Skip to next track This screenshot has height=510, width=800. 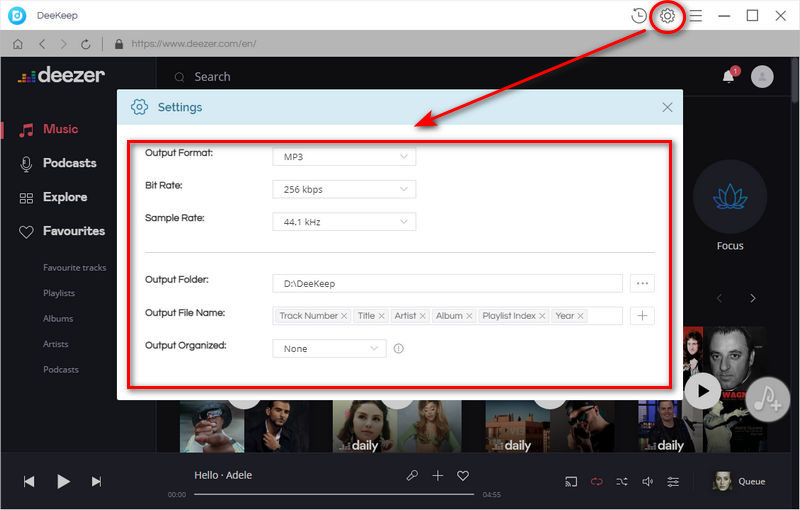point(96,481)
